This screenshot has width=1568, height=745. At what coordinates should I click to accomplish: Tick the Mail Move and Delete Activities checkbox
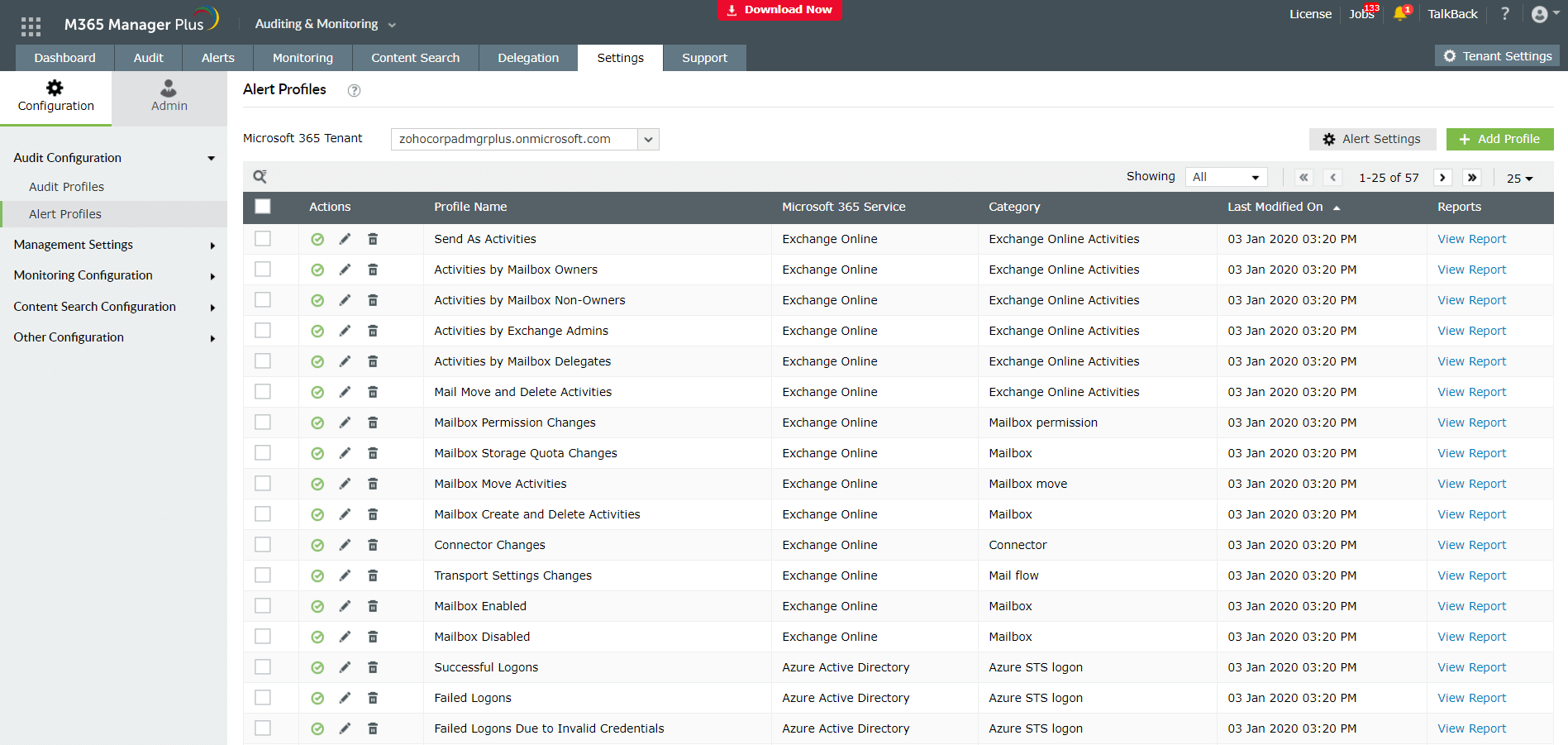(x=263, y=391)
